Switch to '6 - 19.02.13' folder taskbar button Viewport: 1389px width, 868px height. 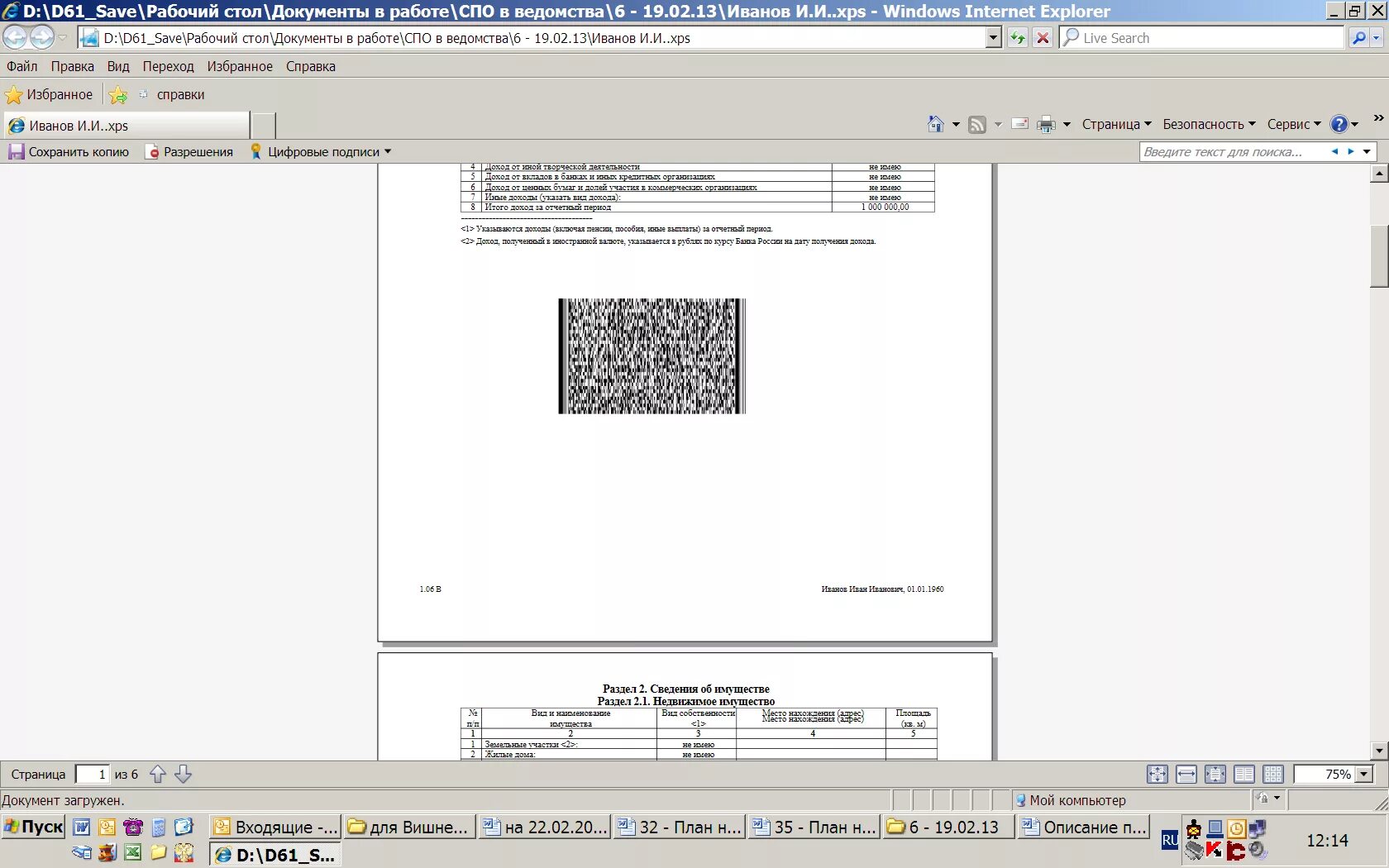948,827
